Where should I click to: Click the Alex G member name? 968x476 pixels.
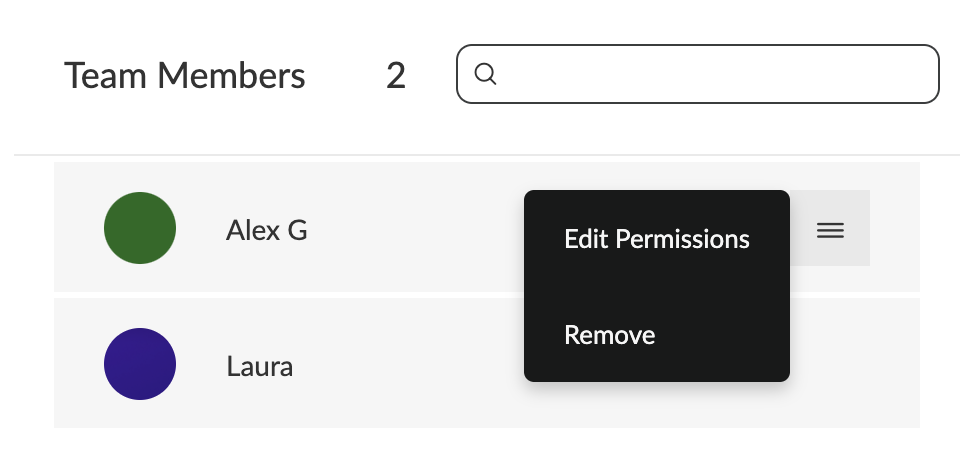pyautogui.click(x=267, y=230)
